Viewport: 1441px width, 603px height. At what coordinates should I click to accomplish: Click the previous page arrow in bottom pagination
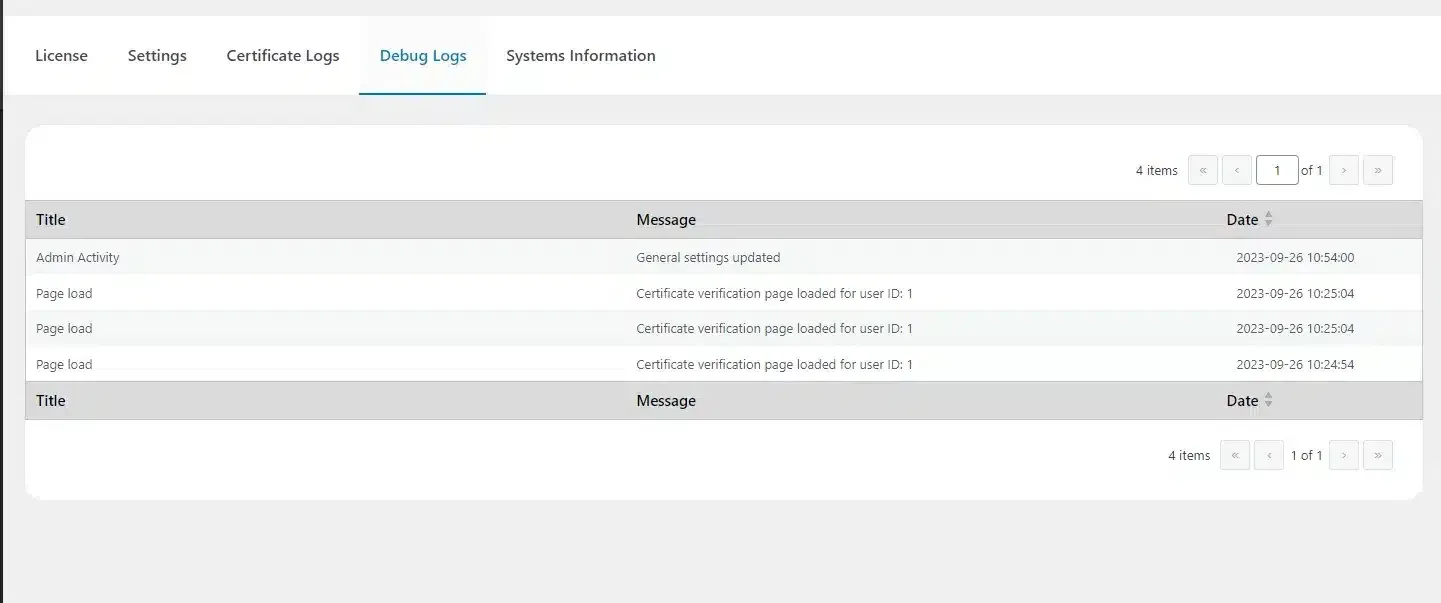(x=1268, y=455)
